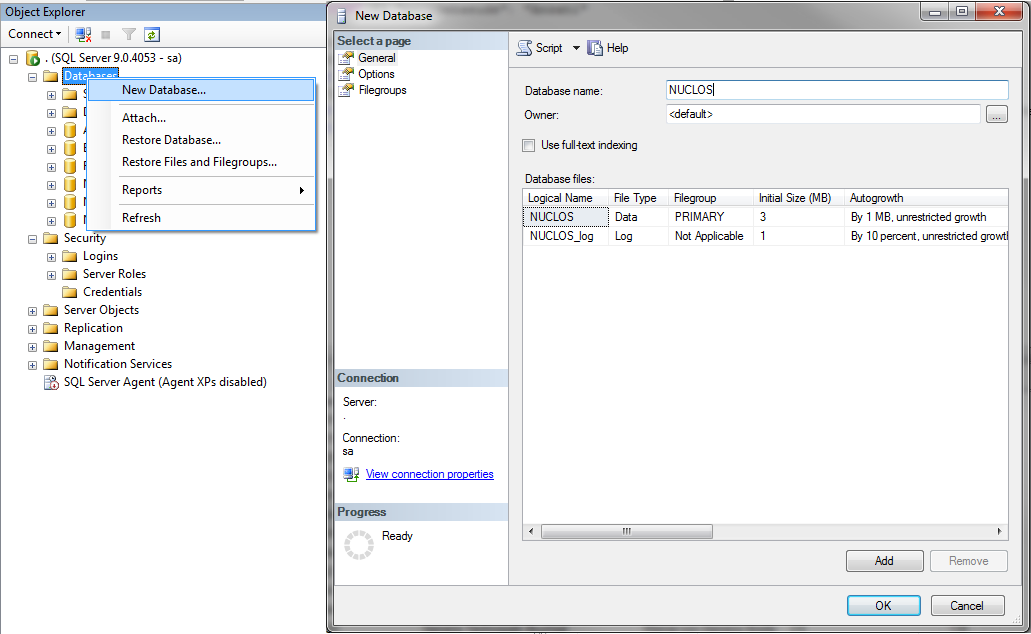Click the Filegroups page icon
This screenshot has width=1031, height=634.
click(x=347, y=90)
